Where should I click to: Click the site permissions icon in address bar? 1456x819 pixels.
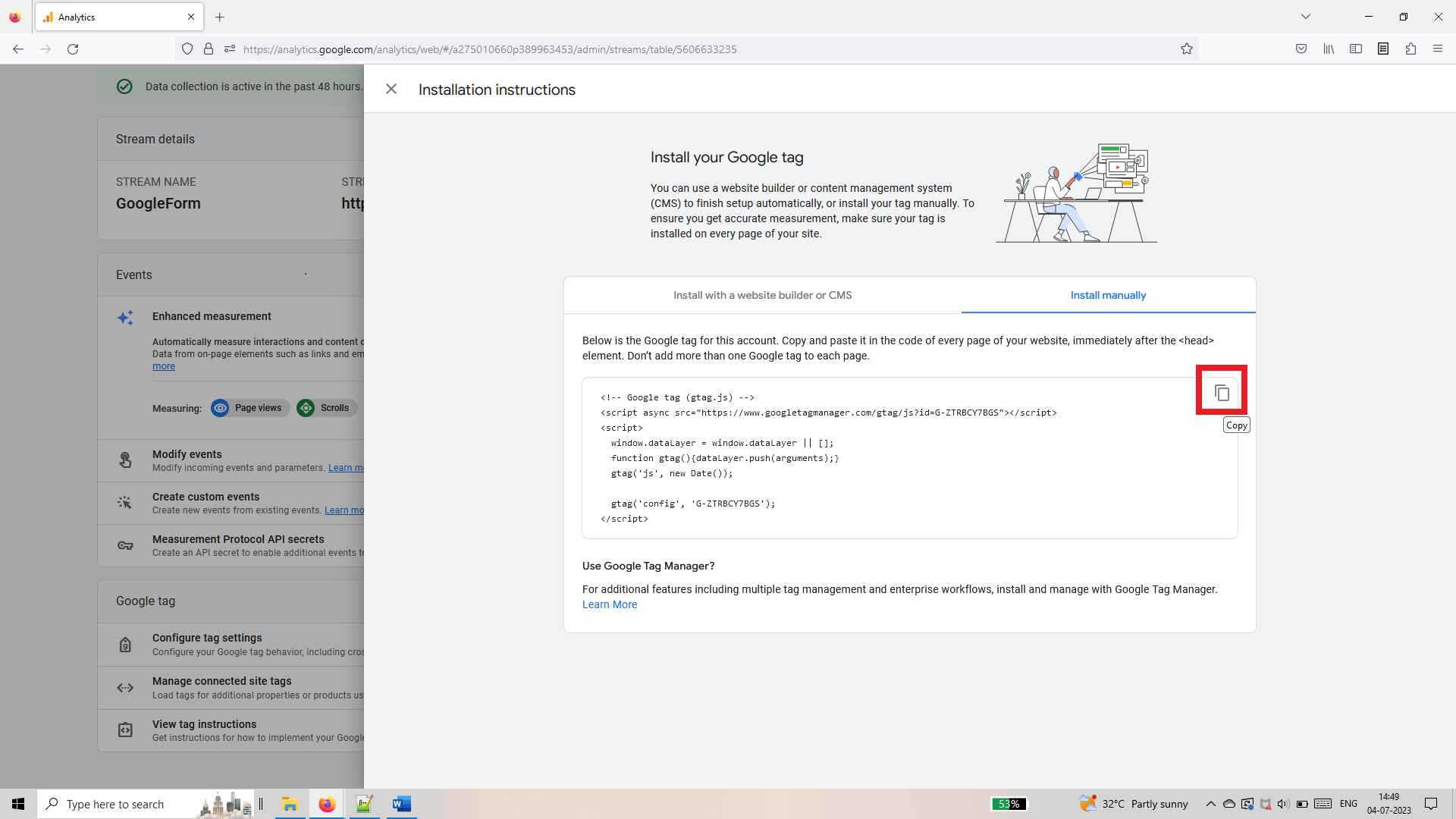point(230,49)
